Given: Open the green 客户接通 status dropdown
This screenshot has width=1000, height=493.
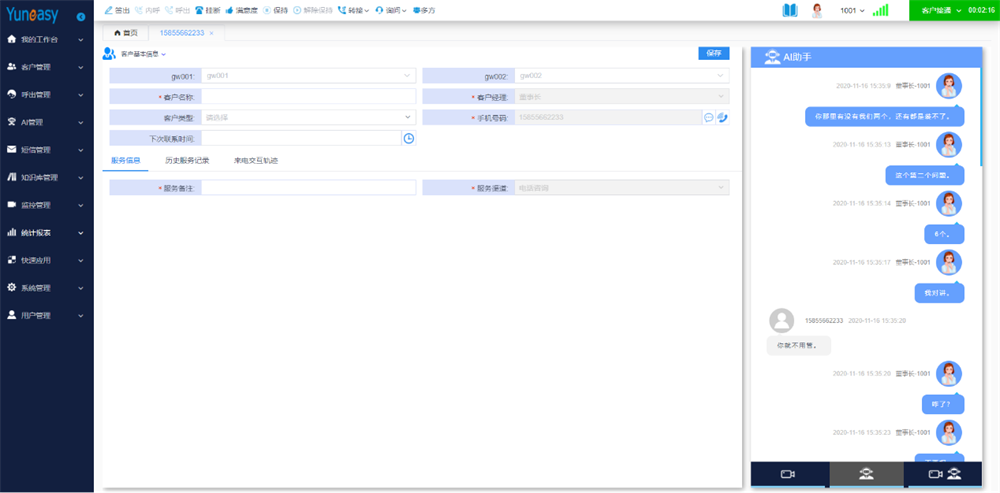Looking at the screenshot, I should pyautogui.click(x=941, y=10).
